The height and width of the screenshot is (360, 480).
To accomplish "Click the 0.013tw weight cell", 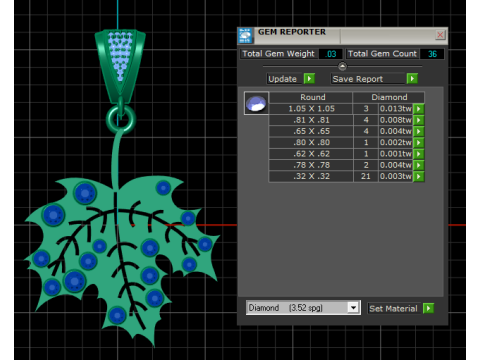I will (396, 109).
